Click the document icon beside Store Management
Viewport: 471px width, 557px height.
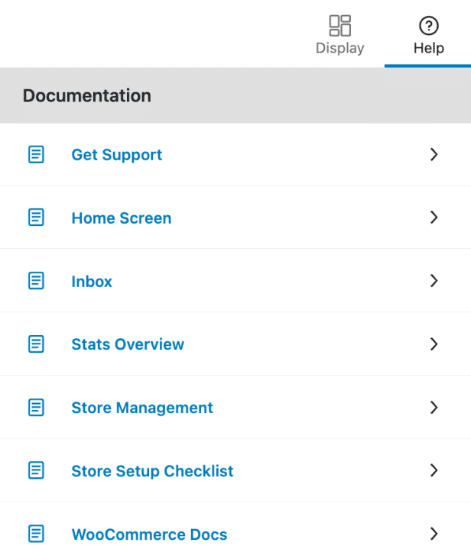36,407
